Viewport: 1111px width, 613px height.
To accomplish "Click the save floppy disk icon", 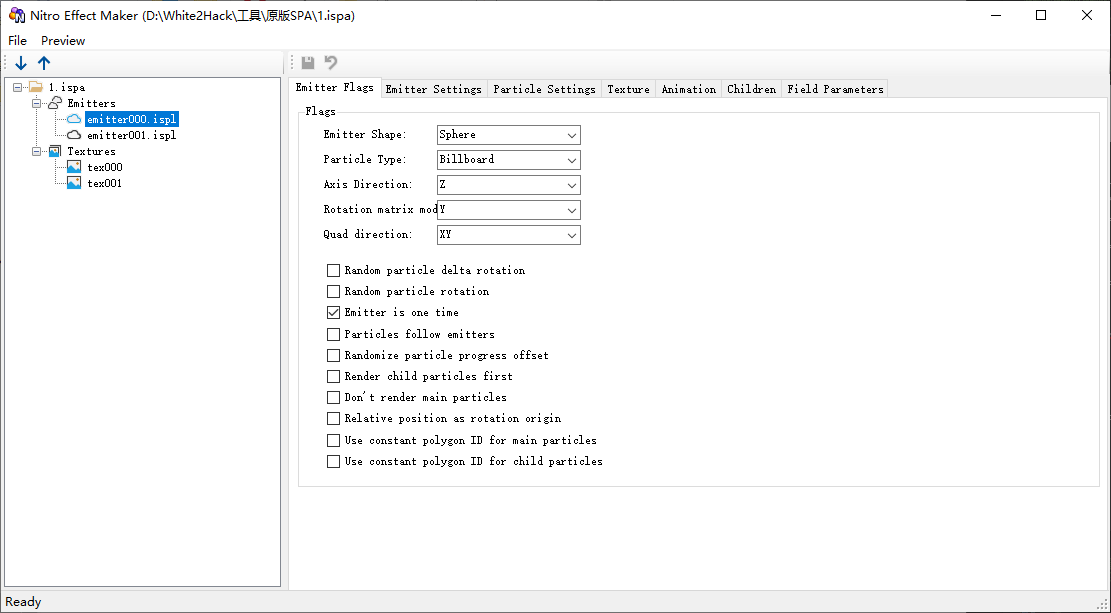I will tap(308, 63).
